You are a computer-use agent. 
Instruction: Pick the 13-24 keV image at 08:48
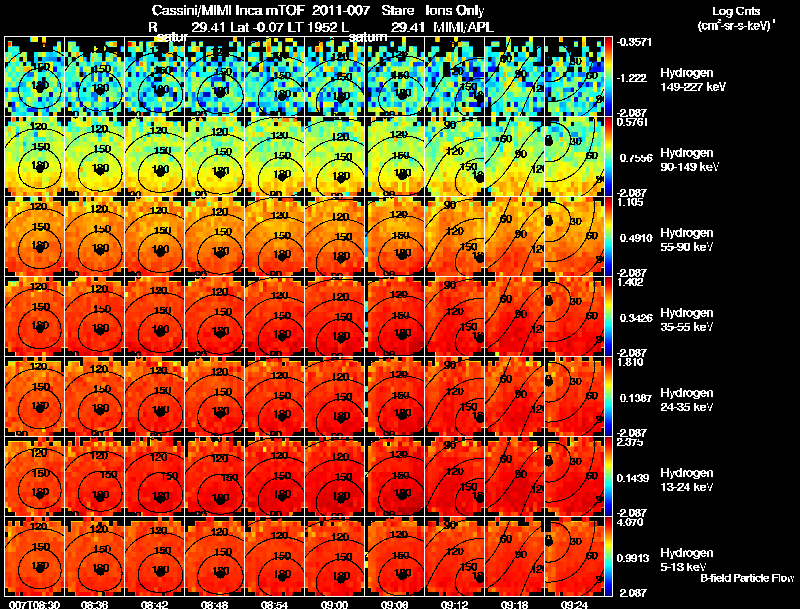[215, 476]
